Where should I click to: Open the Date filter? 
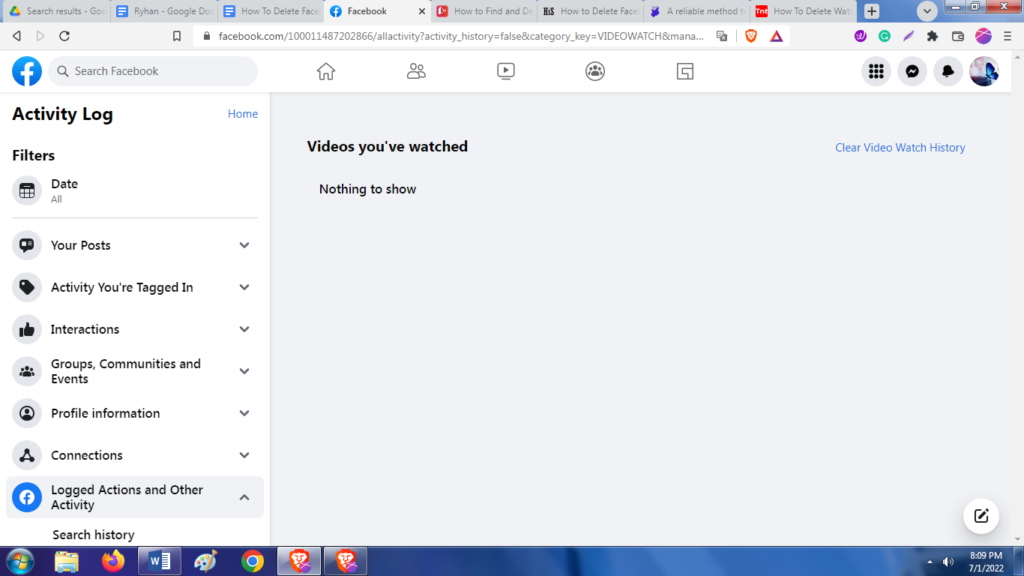64,190
